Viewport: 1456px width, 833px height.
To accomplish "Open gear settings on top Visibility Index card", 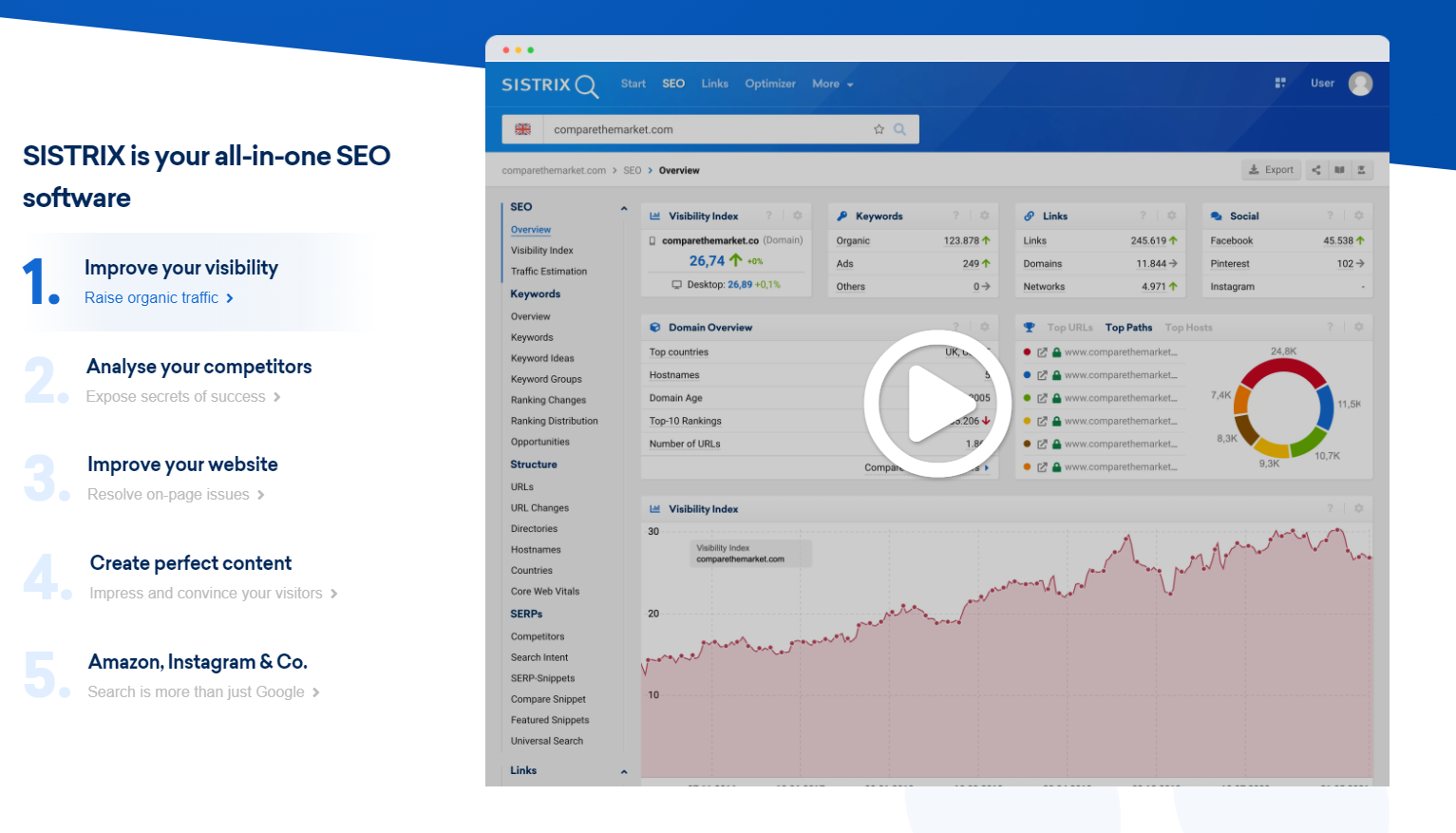I will coord(798,216).
